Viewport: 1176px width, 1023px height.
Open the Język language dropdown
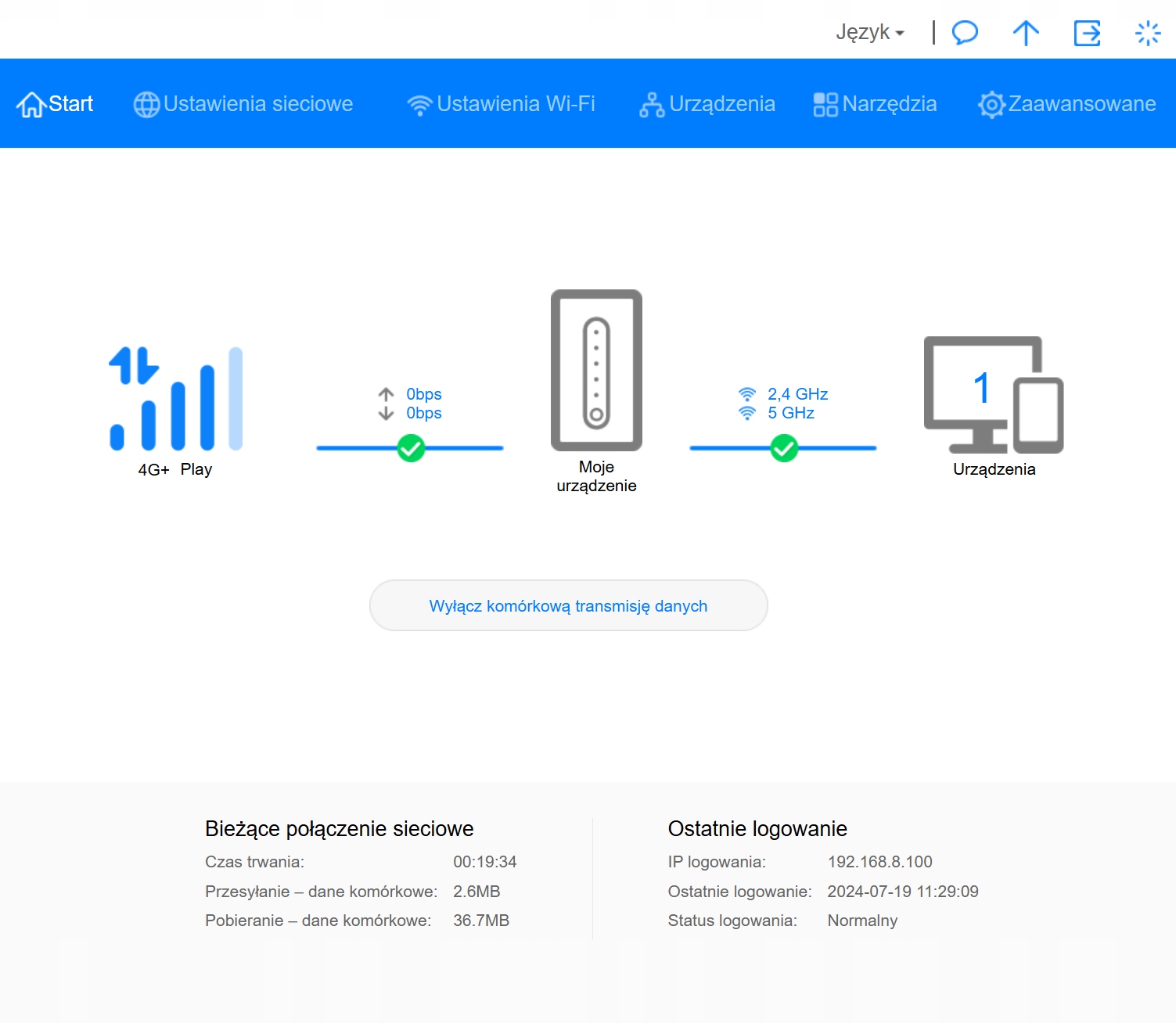tap(869, 33)
